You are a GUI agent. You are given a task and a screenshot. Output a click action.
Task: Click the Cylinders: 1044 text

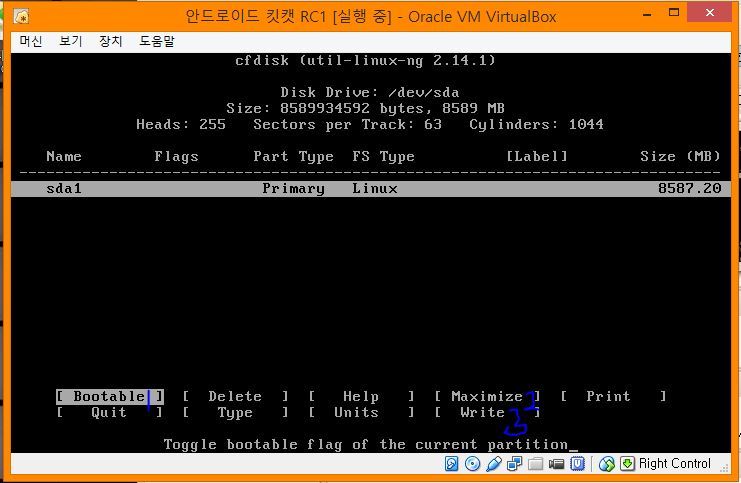(x=536, y=124)
